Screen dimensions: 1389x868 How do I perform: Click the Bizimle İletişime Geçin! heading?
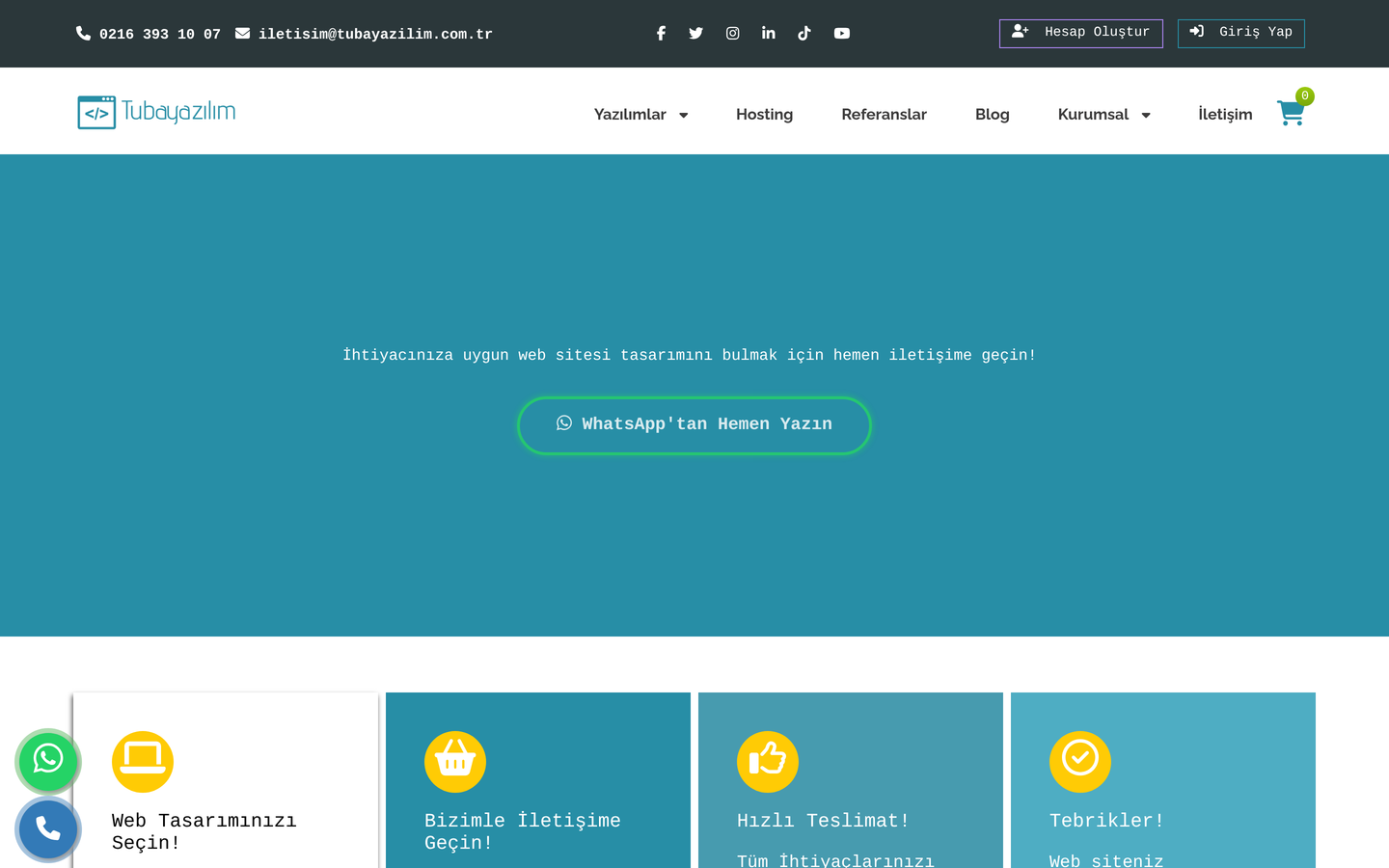tap(523, 831)
